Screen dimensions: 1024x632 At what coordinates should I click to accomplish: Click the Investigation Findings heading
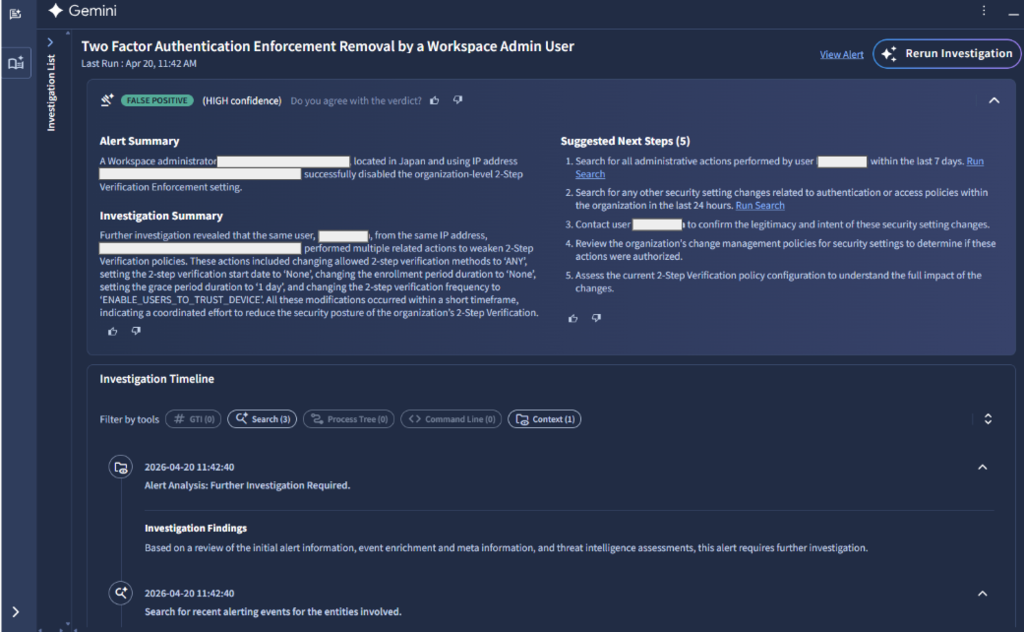click(x=196, y=528)
